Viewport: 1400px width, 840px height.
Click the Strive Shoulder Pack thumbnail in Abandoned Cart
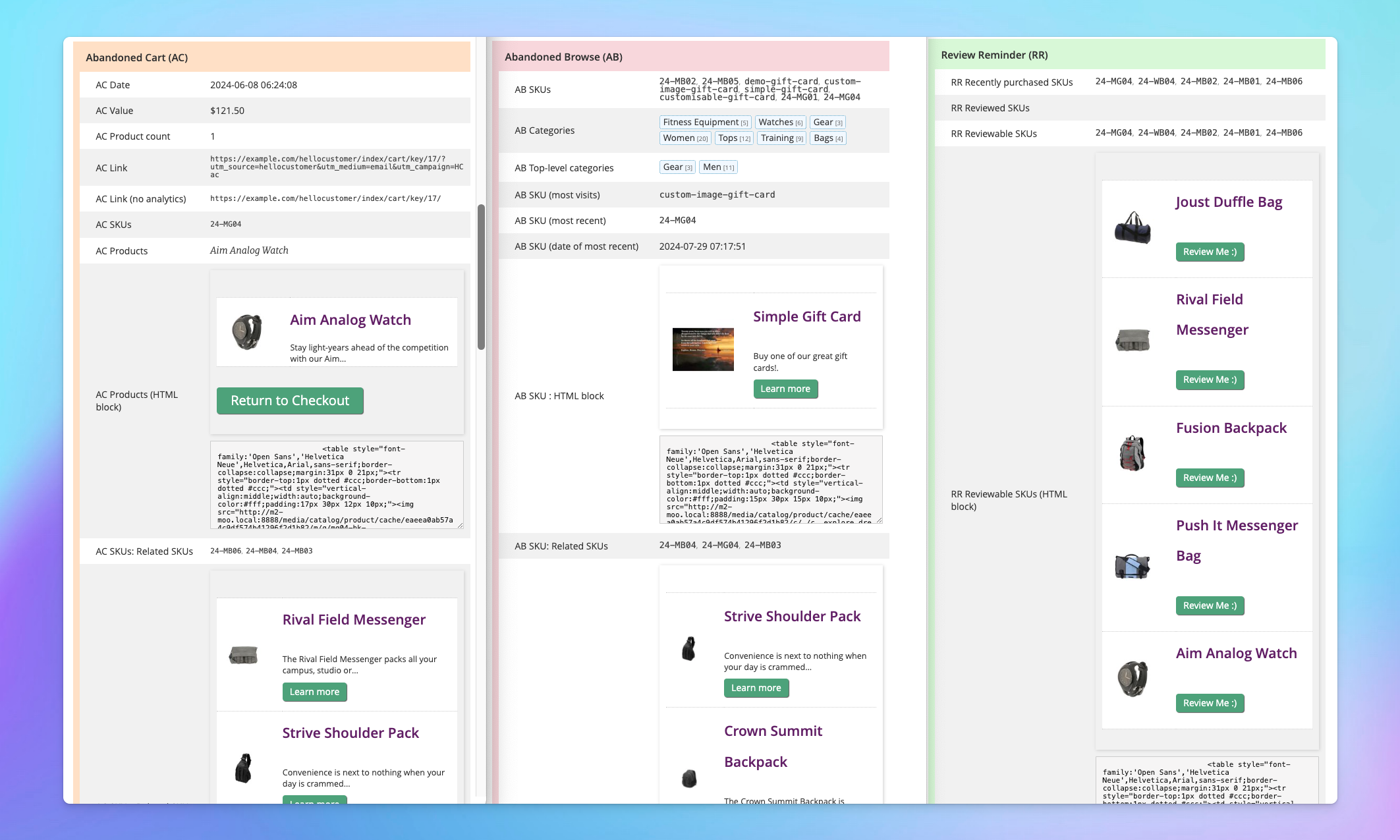(x=243, y=768)
